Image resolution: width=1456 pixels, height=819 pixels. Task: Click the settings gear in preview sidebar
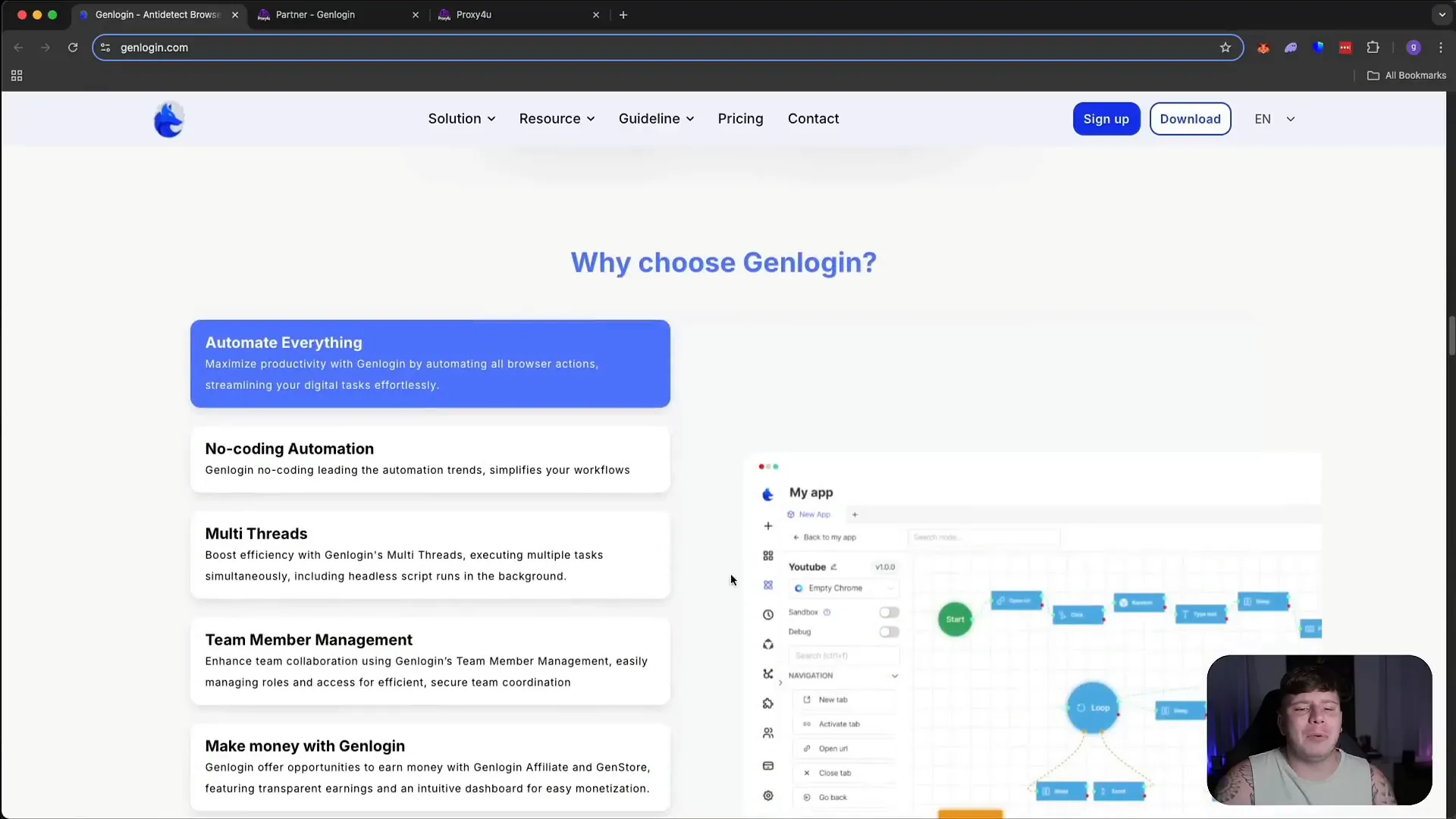(768, 795)
